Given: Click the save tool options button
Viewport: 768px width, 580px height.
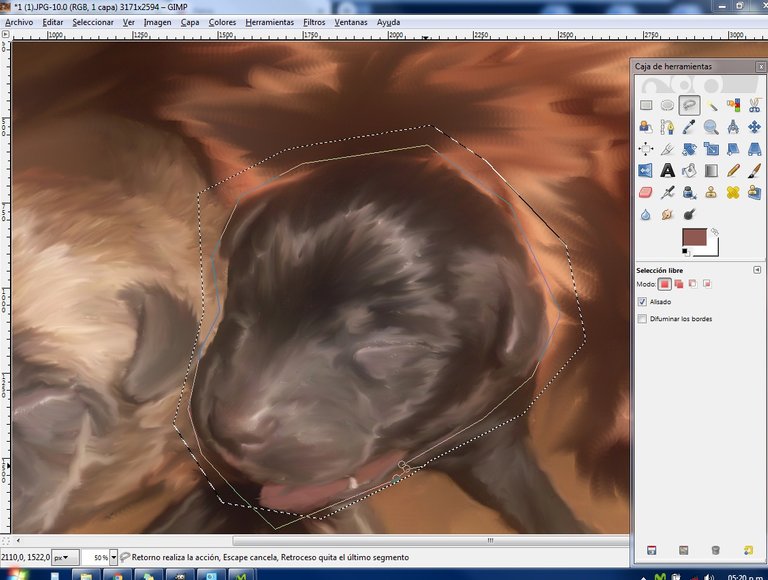Looking at the screenshot, I should [651, 551].
